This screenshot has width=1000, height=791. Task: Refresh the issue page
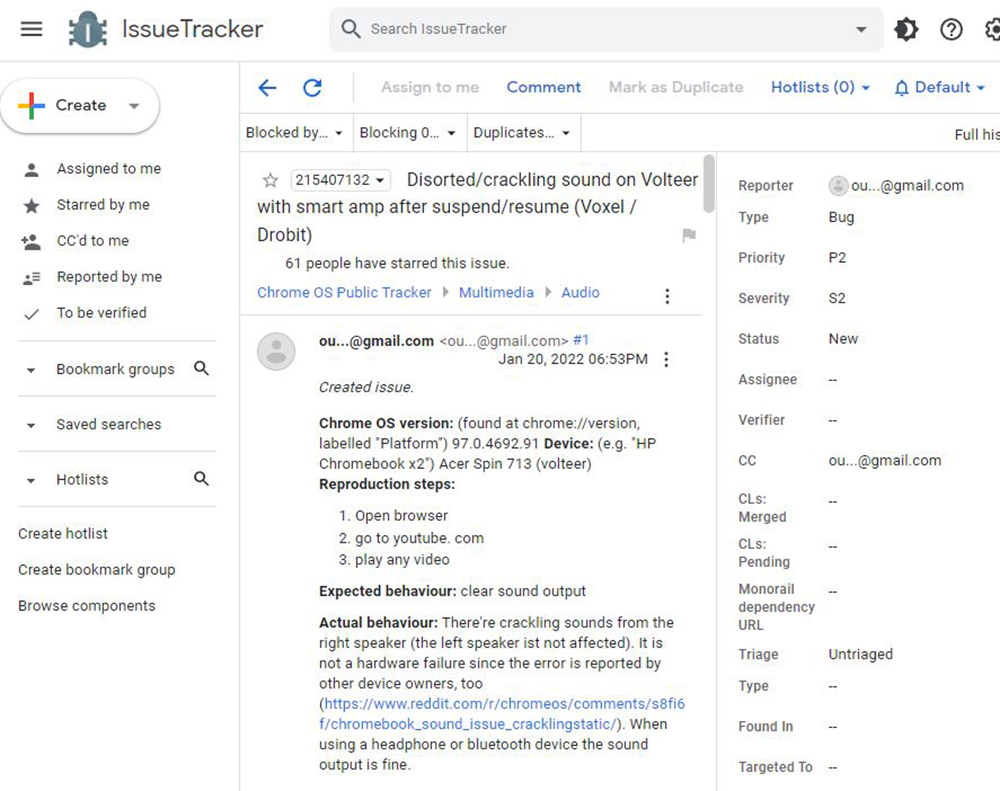point(312,87)
